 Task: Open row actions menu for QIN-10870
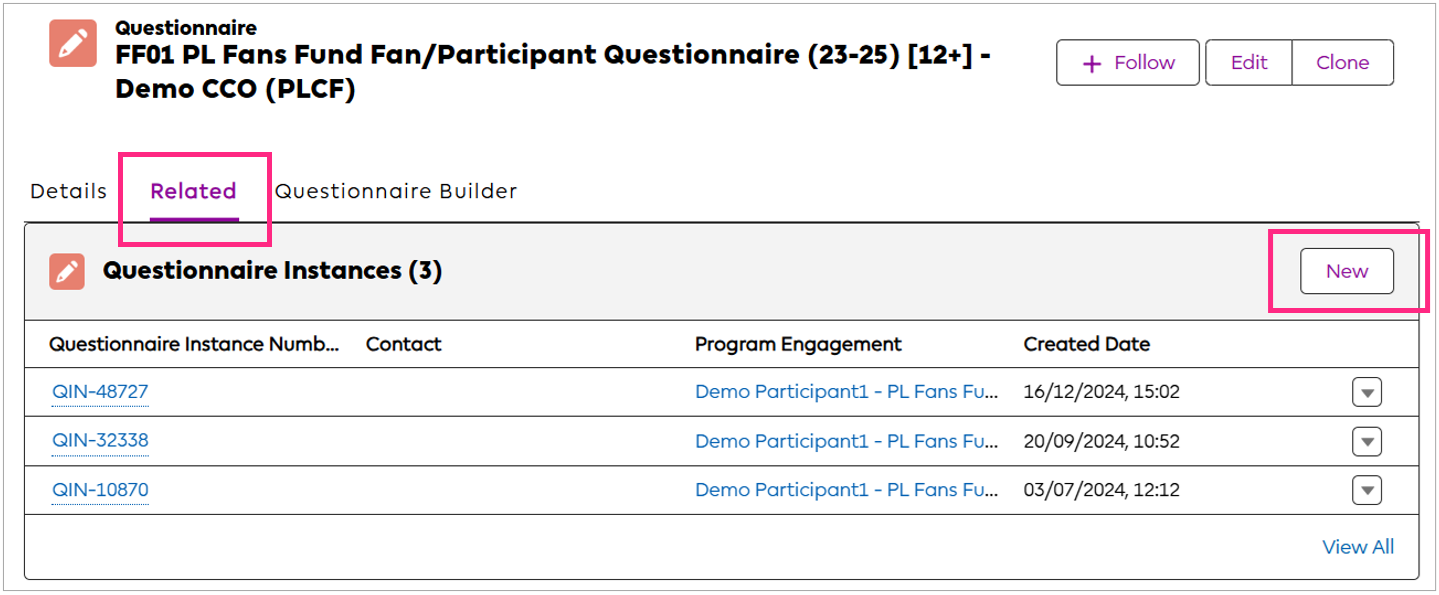click(1366, 489)
